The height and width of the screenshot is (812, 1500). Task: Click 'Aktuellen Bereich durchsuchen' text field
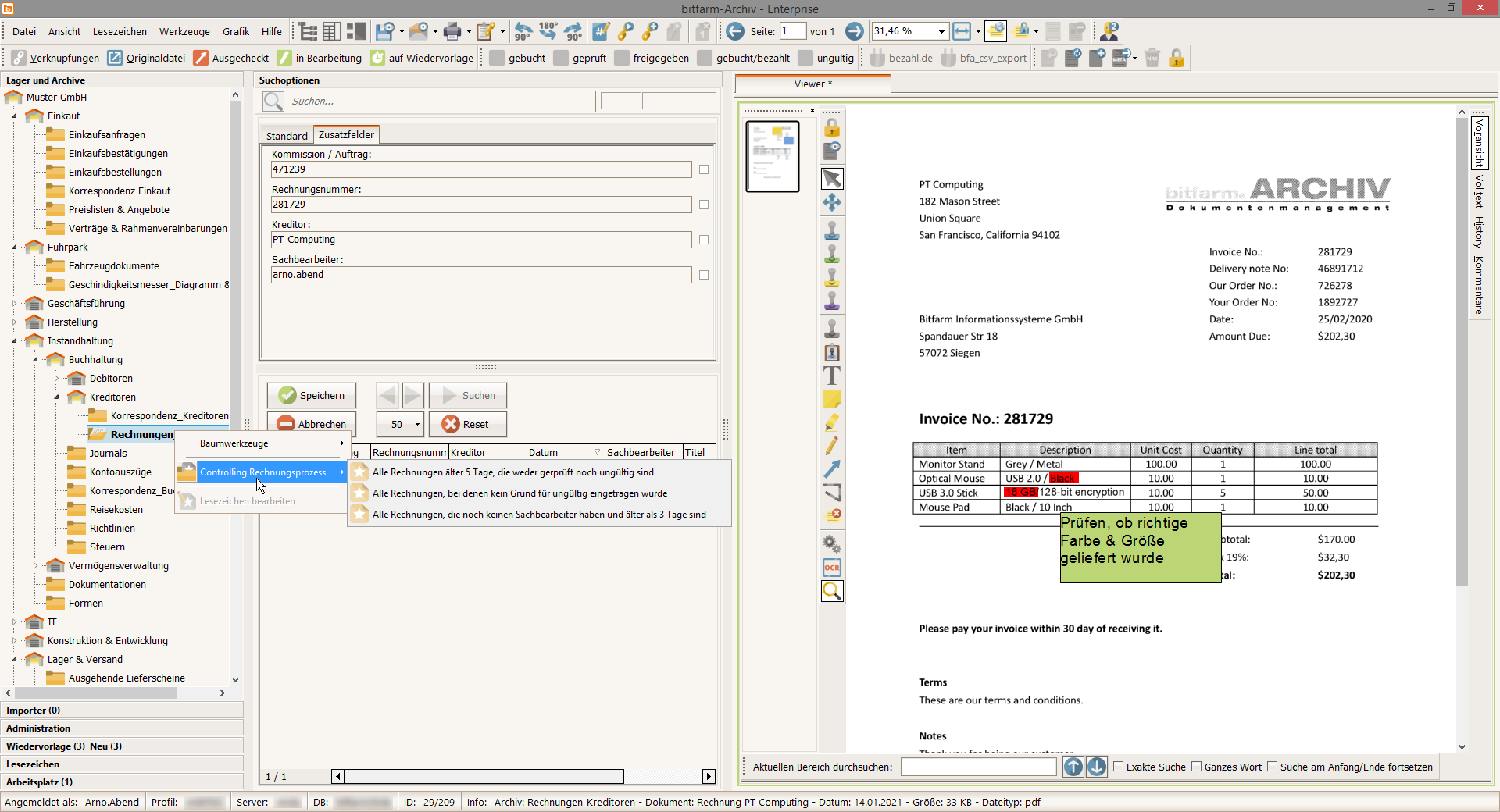coord(978,767)
